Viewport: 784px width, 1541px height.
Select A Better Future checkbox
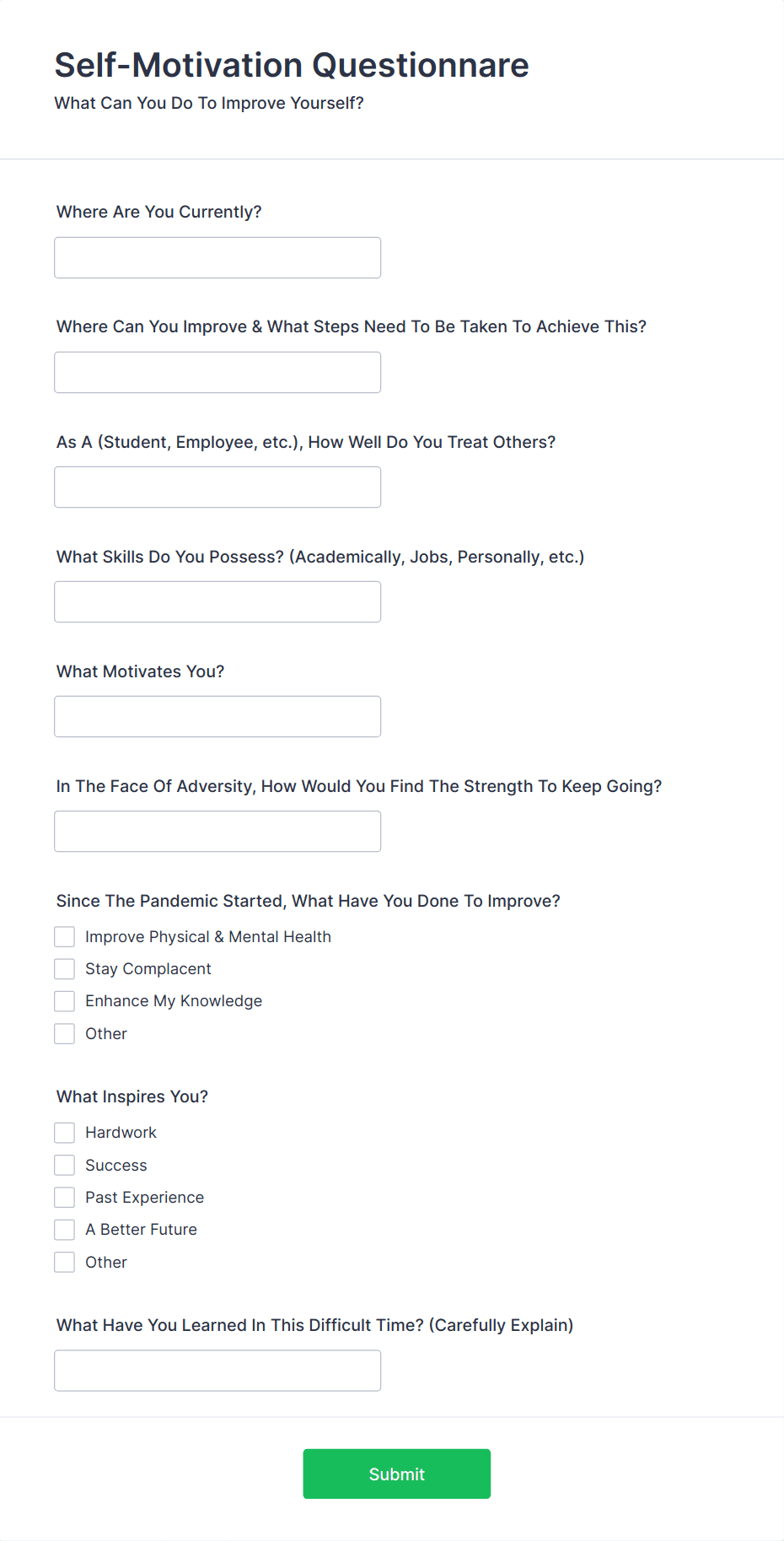(64, 1229)
